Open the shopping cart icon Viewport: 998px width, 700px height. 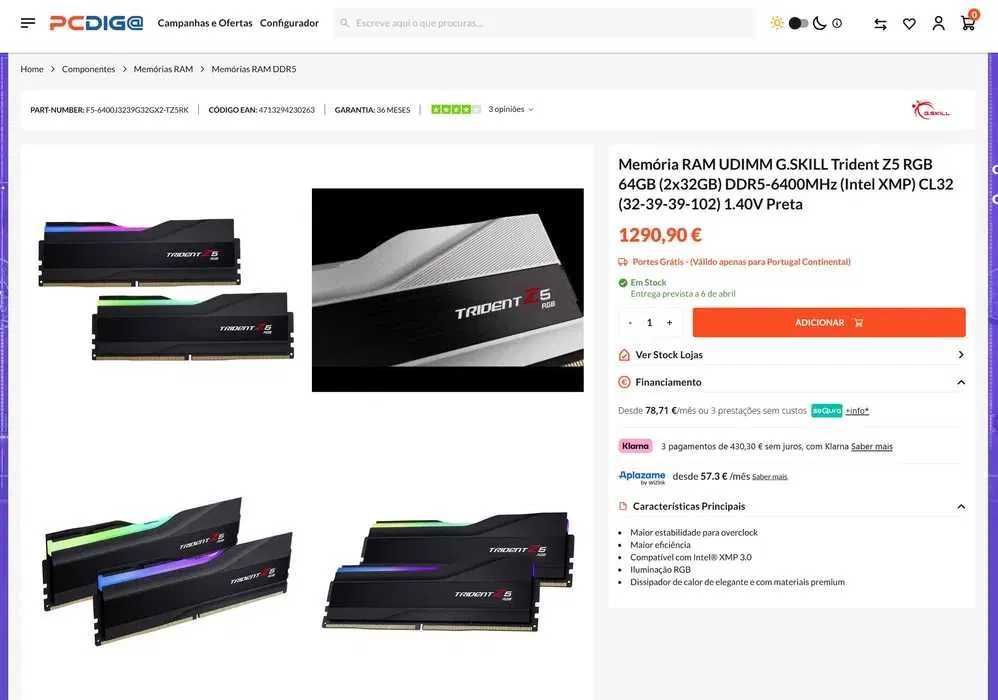click(x=968, y=24)
